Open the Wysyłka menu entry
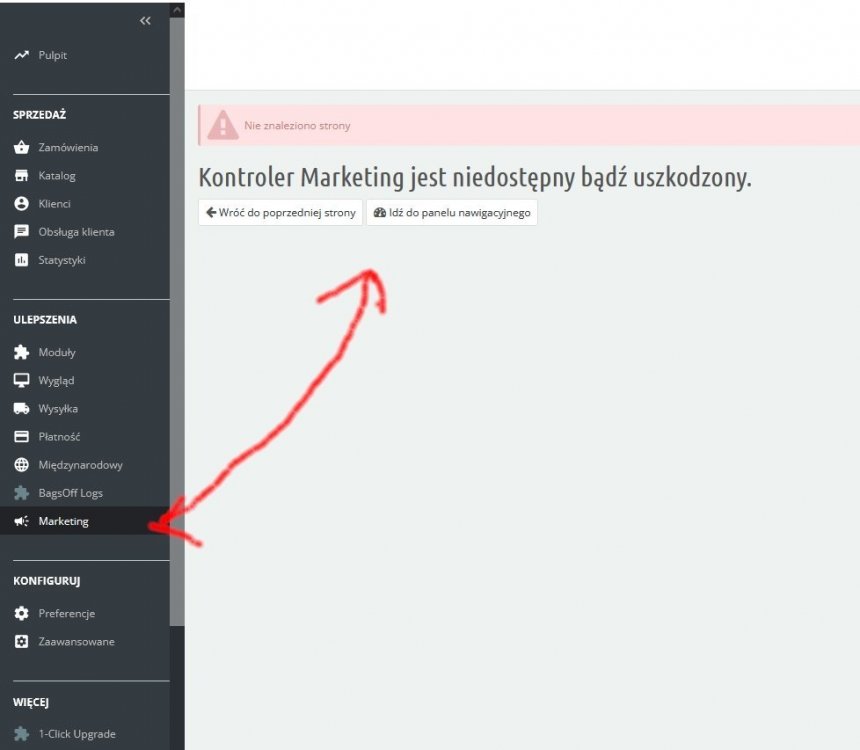The image size is (860, 750). [58, 409]
